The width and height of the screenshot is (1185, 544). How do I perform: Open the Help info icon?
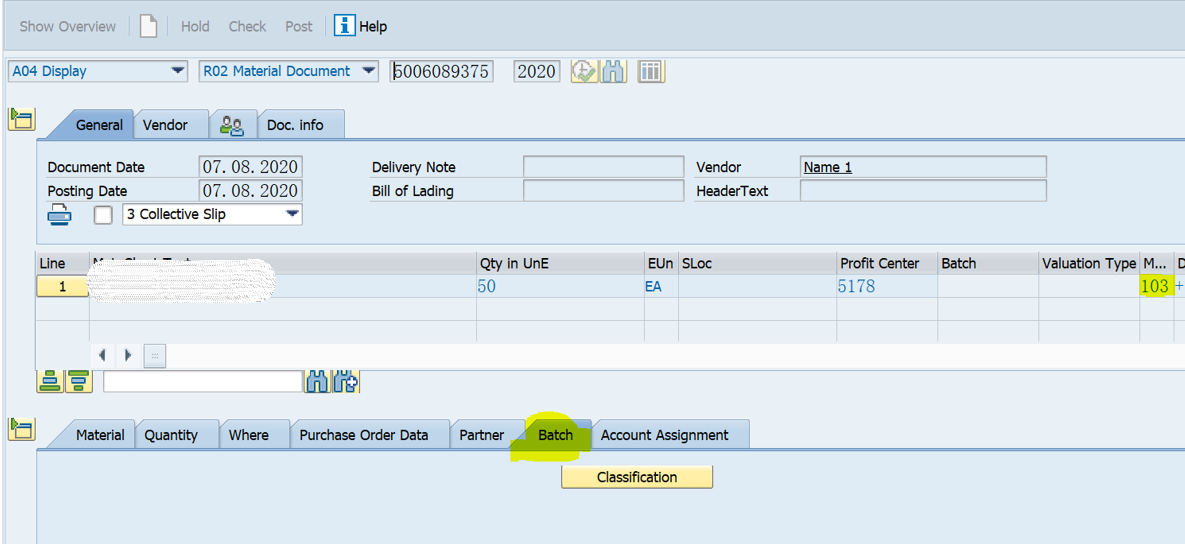coord(345,26)
